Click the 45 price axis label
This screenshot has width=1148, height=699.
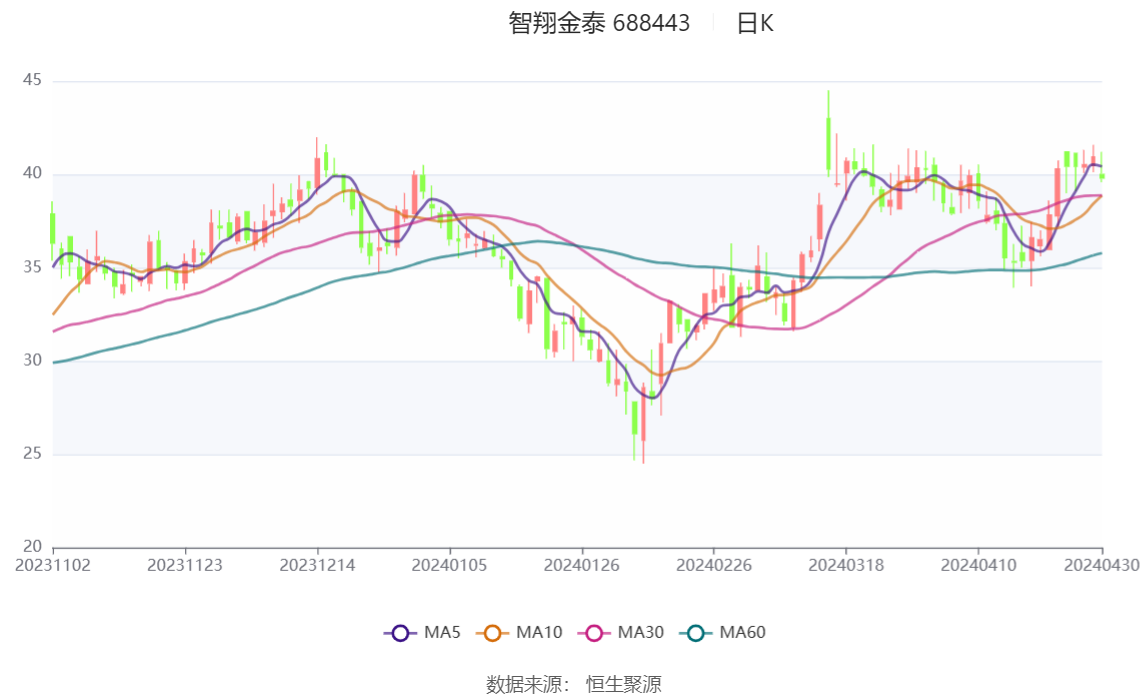32,81
